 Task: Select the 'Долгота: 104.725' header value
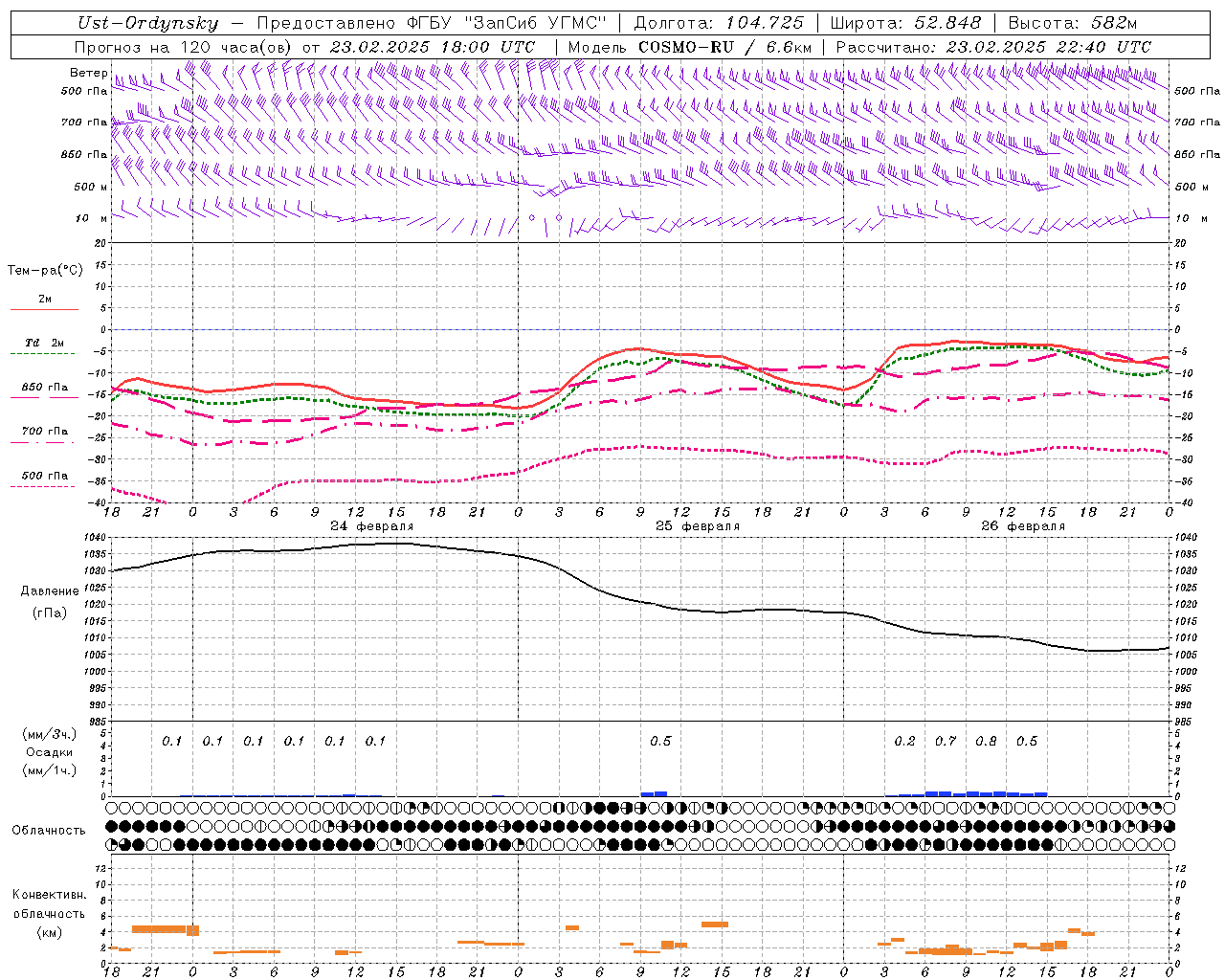tap(719, 23)
